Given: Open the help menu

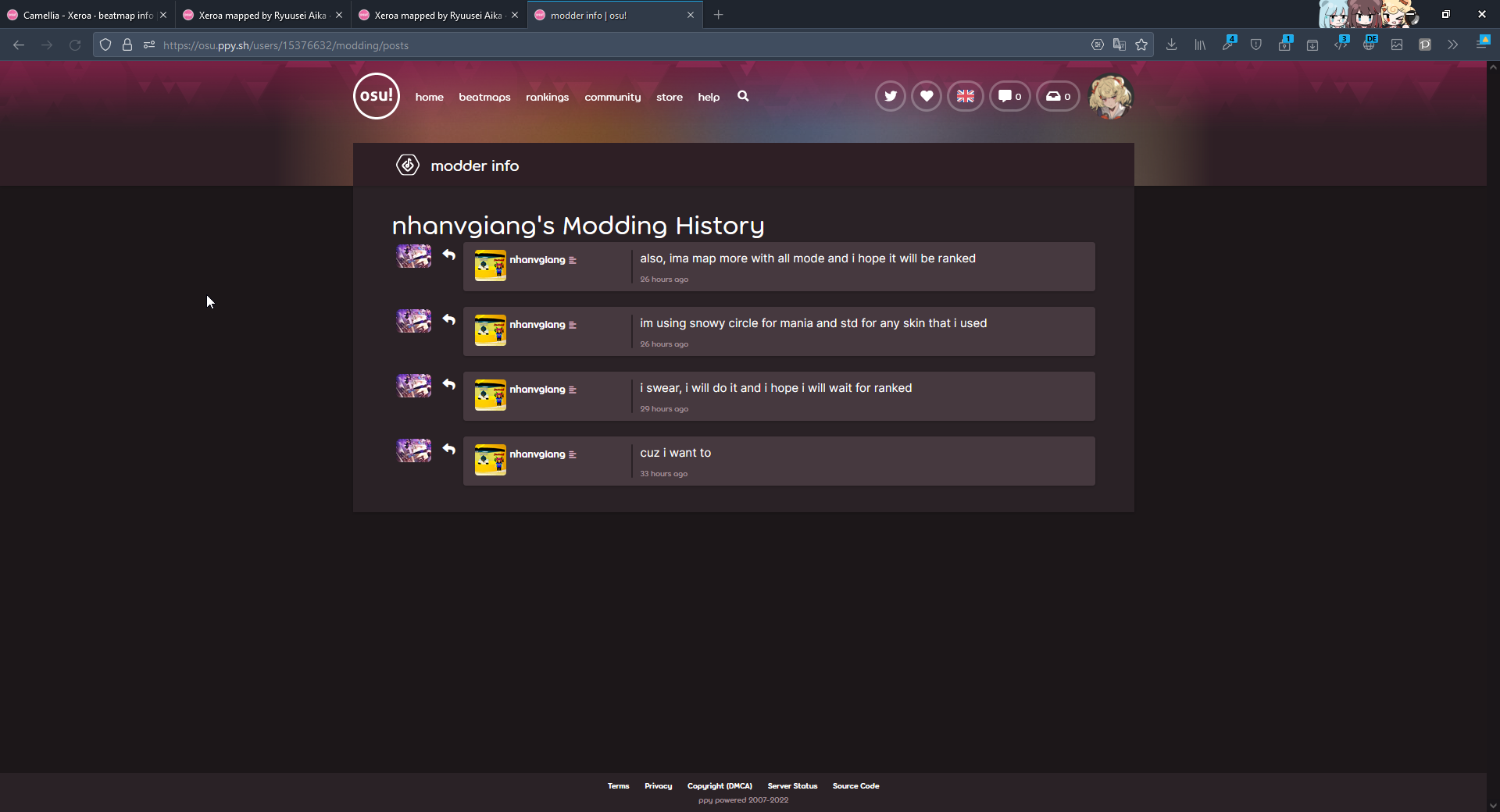Looking at the screenshot, I should pyautogui.click(x=709, y=97).
